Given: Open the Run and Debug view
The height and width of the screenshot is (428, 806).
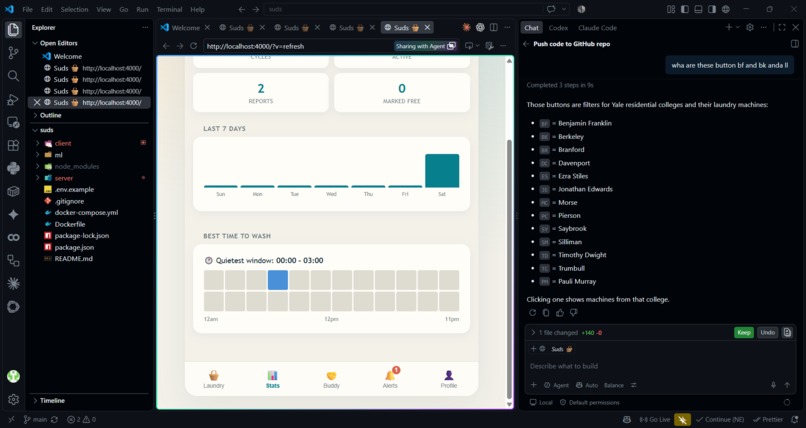Looking at the screenshot, I should pyautogui.click(x=13, y=99).
